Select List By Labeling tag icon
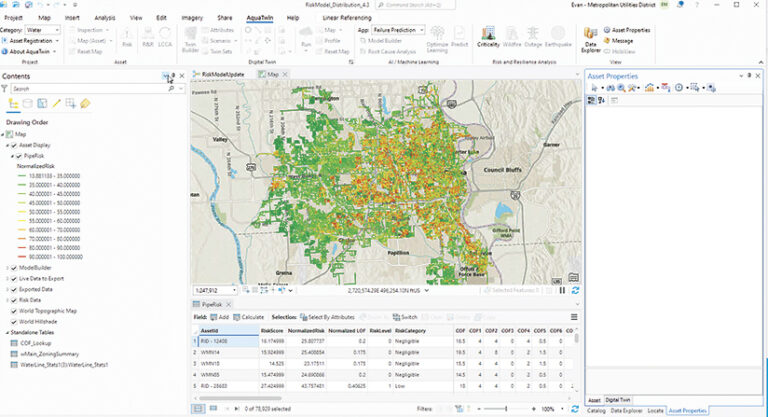Viewport: 768px width, 417px height. (x=85, y=104)
